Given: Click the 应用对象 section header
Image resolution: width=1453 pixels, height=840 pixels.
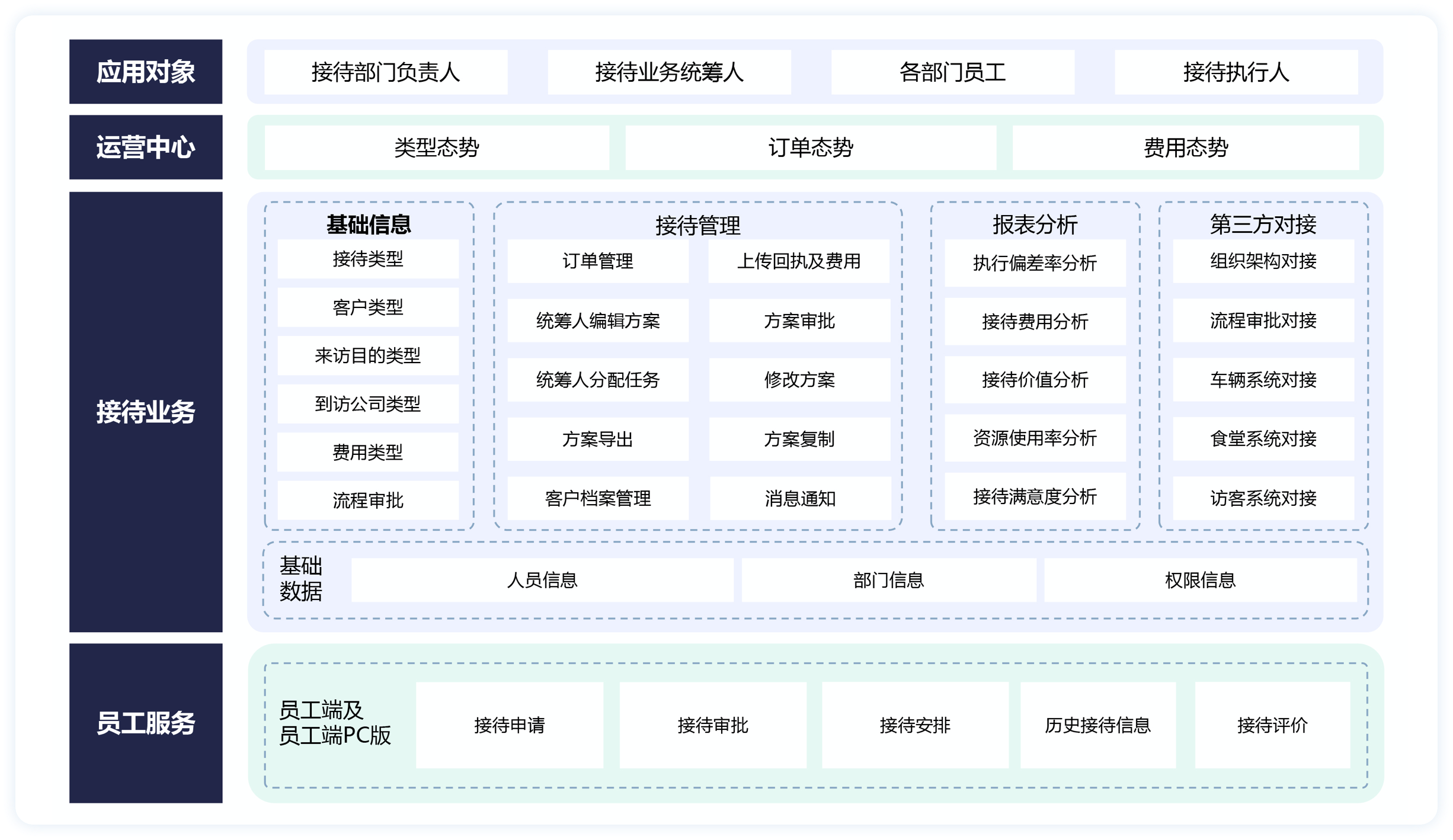Looking at the screenshot, I should click(x=146, y=72).
